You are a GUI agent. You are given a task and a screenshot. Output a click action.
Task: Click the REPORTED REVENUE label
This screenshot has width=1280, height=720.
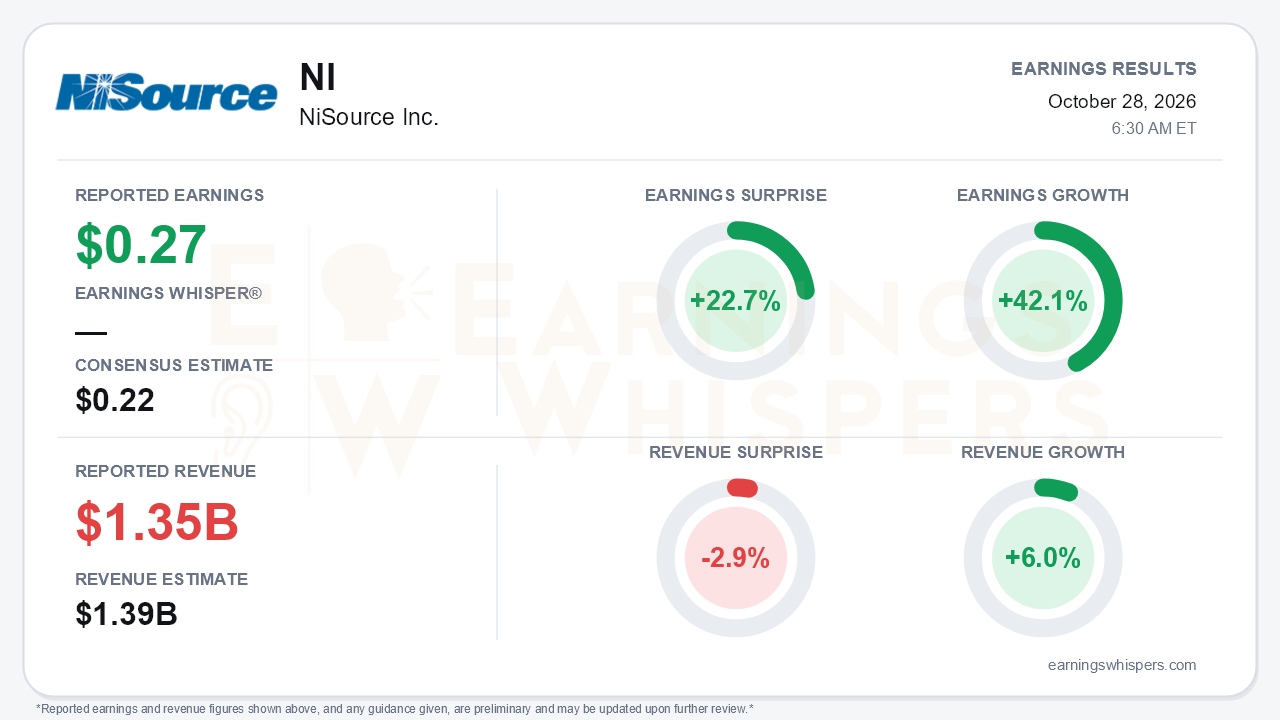pyautogui.click(x=166, y=471)
